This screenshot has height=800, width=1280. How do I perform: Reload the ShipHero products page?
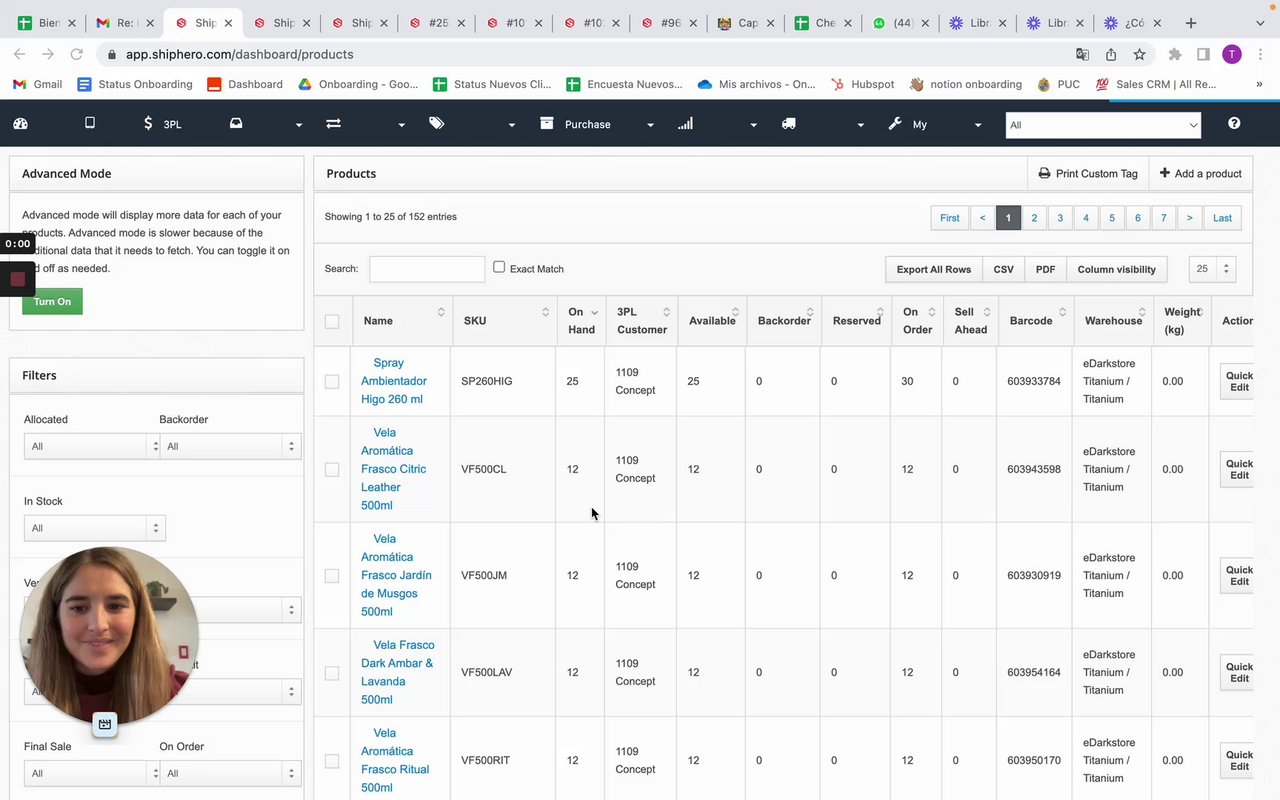click(76, 54)
